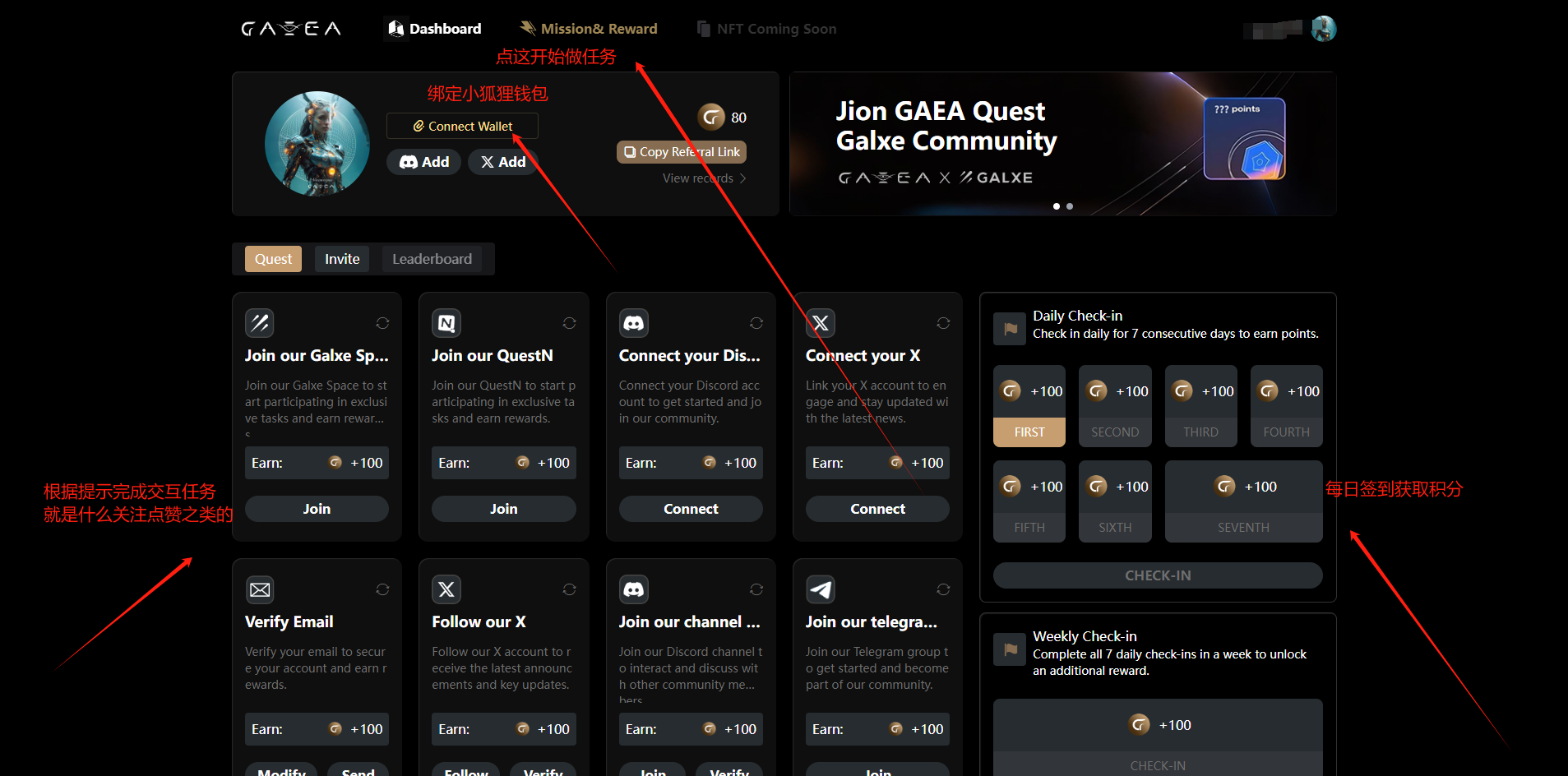
Task: Click Connect on the Discord card
Action: 691,509
